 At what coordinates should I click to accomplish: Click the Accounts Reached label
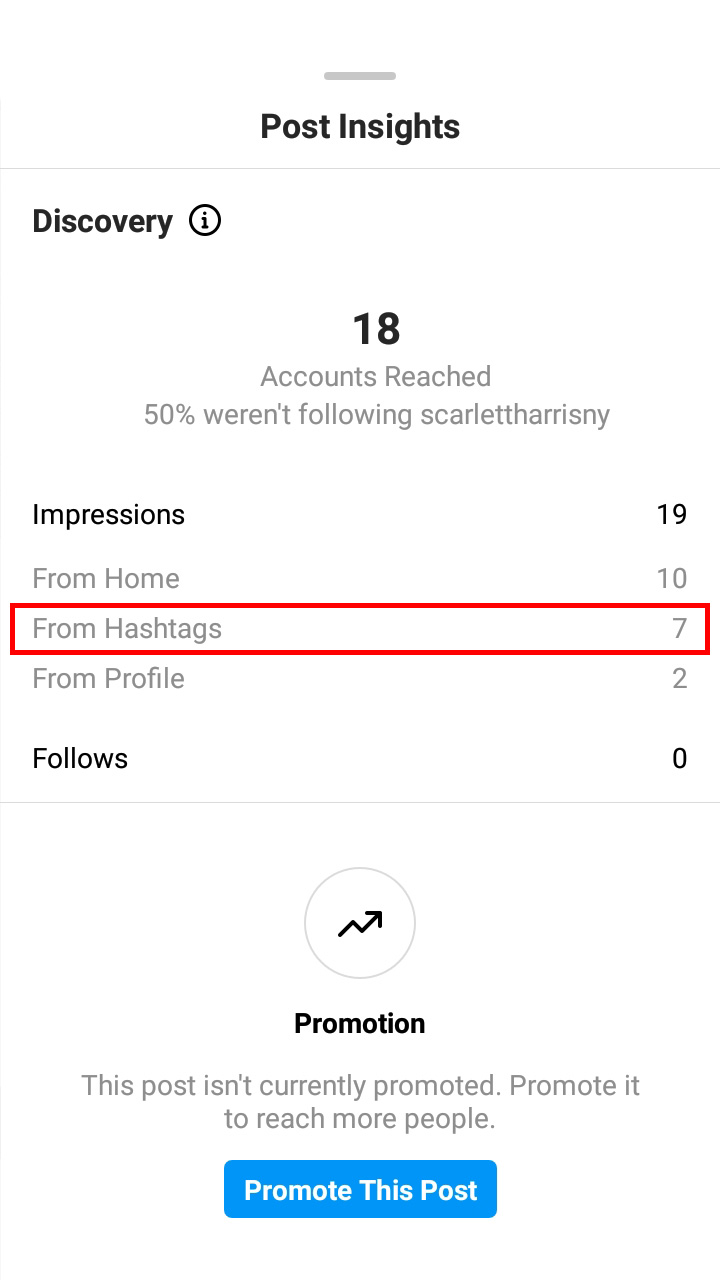point(376,377)
